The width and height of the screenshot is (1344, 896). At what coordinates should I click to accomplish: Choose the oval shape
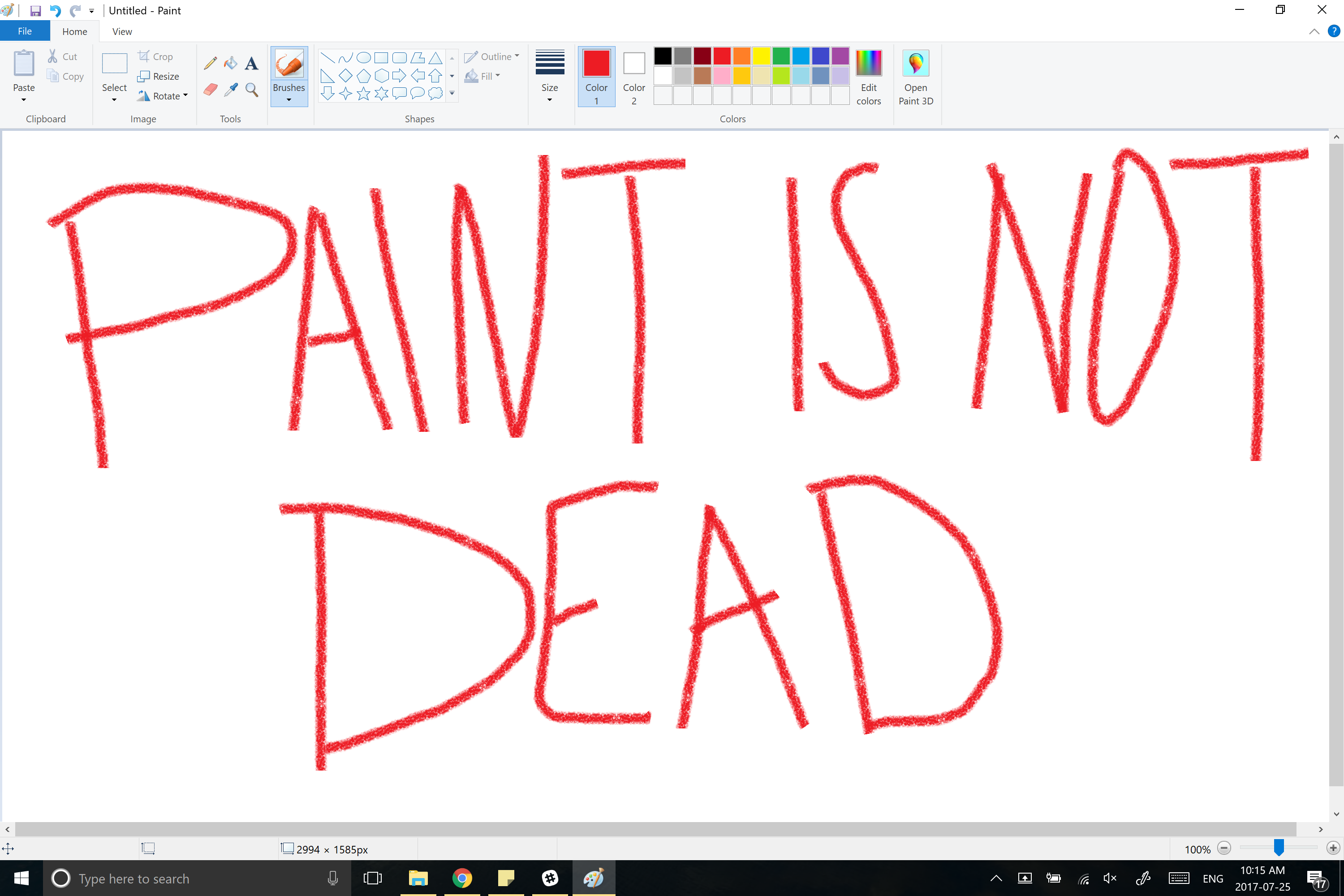(363, 58)
